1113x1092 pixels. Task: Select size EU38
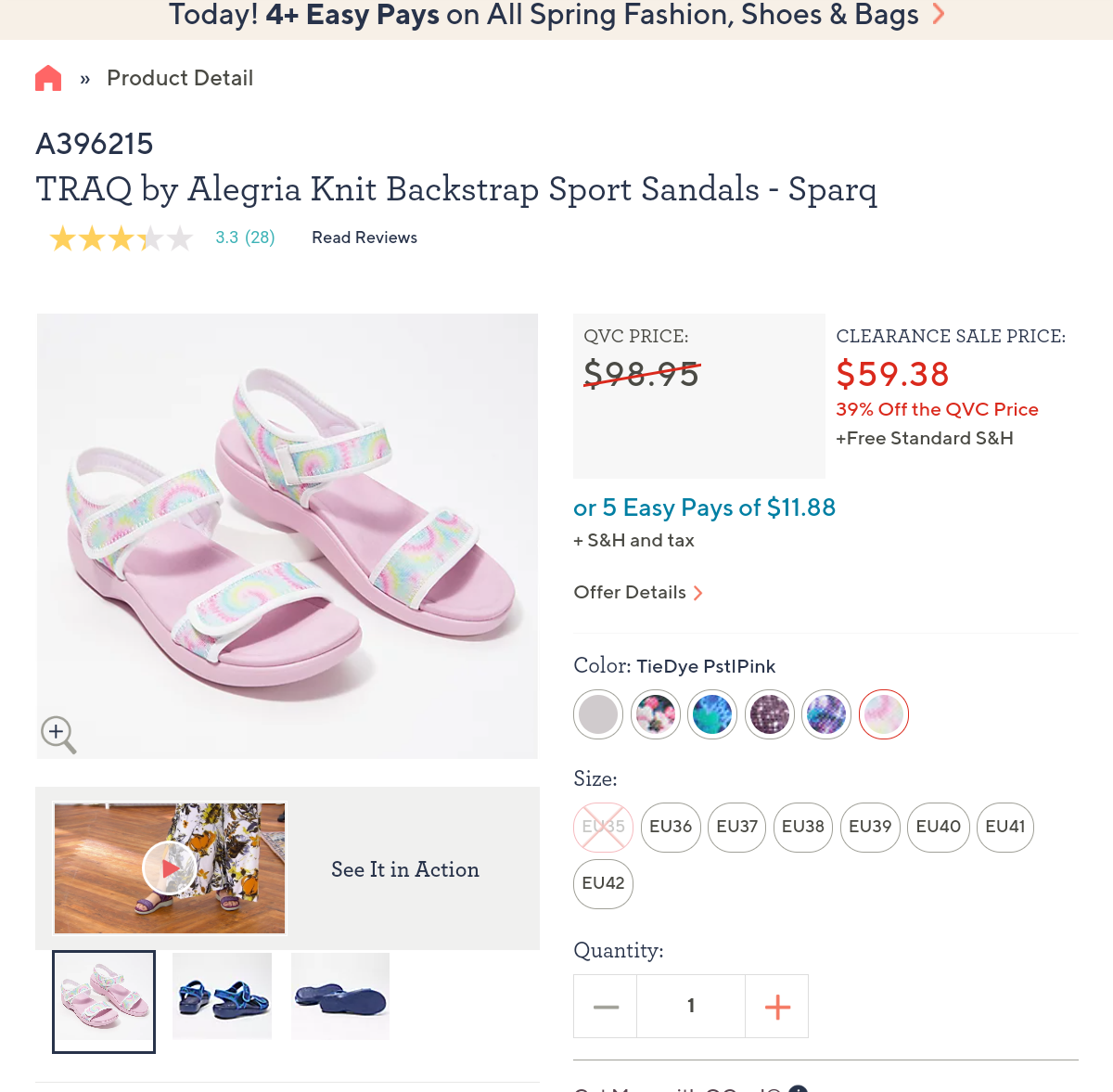[x=803, y=827]
